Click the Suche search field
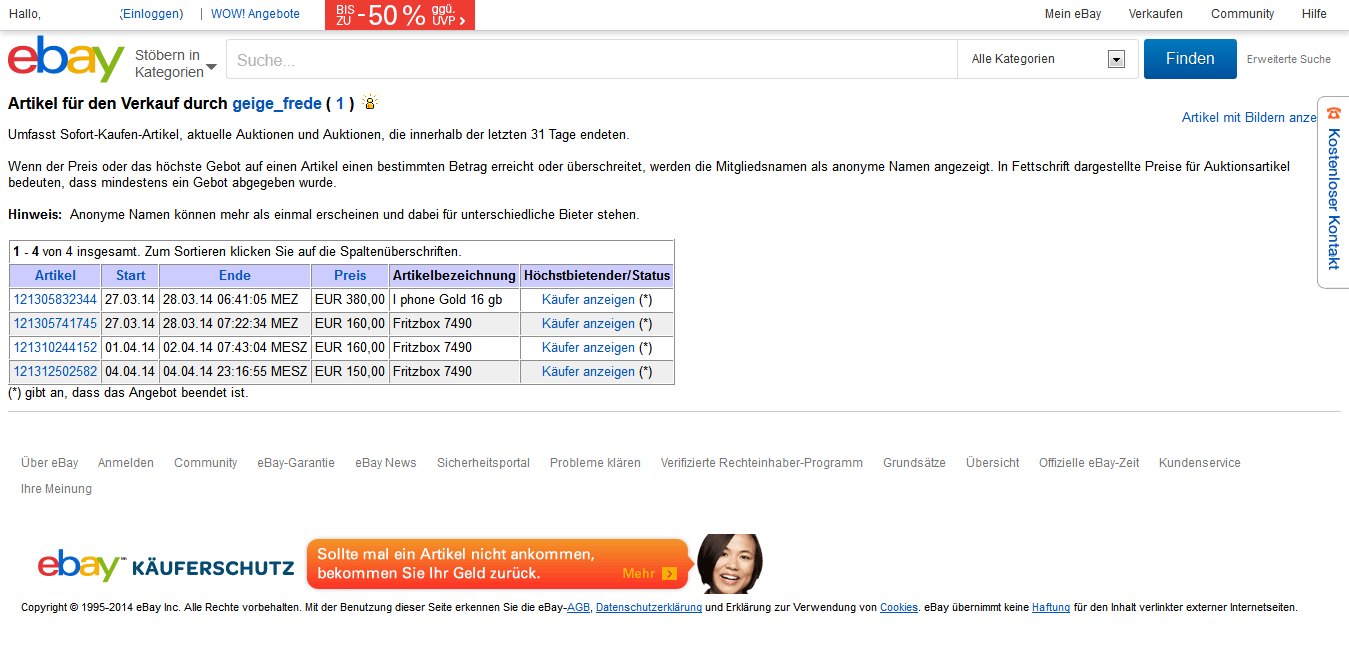Screen dimensions: 1349x666 tap(592, 59)
